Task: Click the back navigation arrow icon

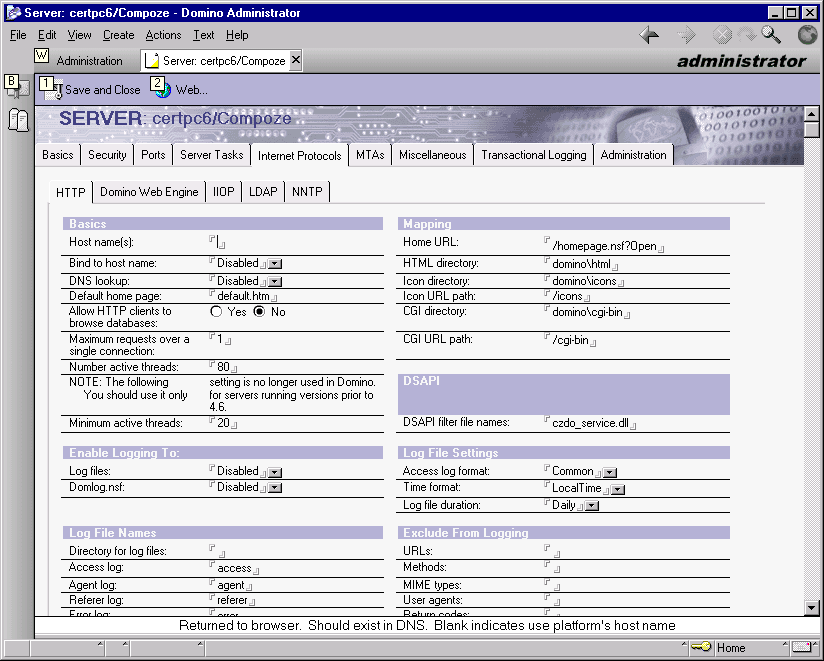Action: point(650,35)
